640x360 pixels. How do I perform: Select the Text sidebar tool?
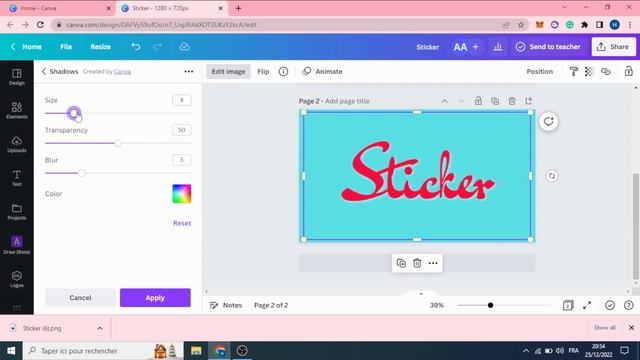[x=17, y=178]
